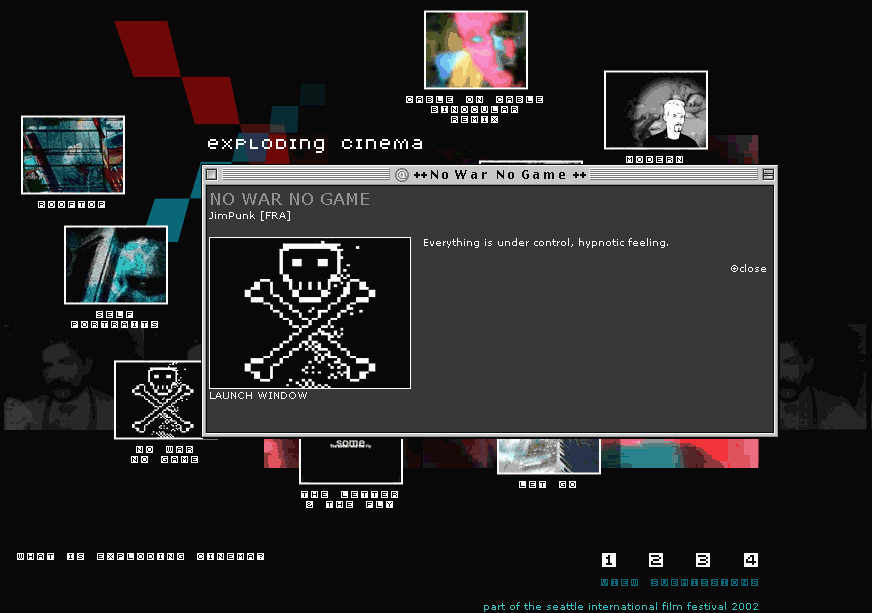Open the Rooftop film thumbnail
872x613 pixels.
[73, 154]
